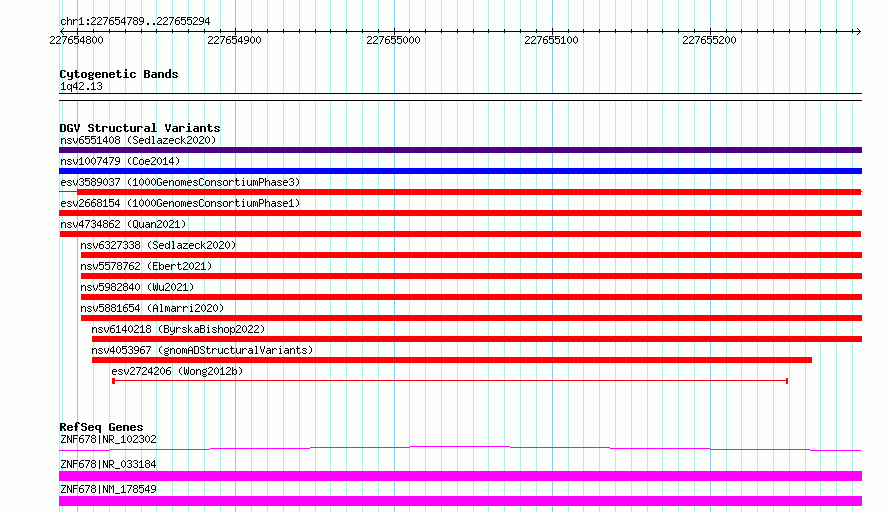This screenshot has width=890, height=512.
Task: Click the red bar under nsv6327338
Action: click(471, 255)
